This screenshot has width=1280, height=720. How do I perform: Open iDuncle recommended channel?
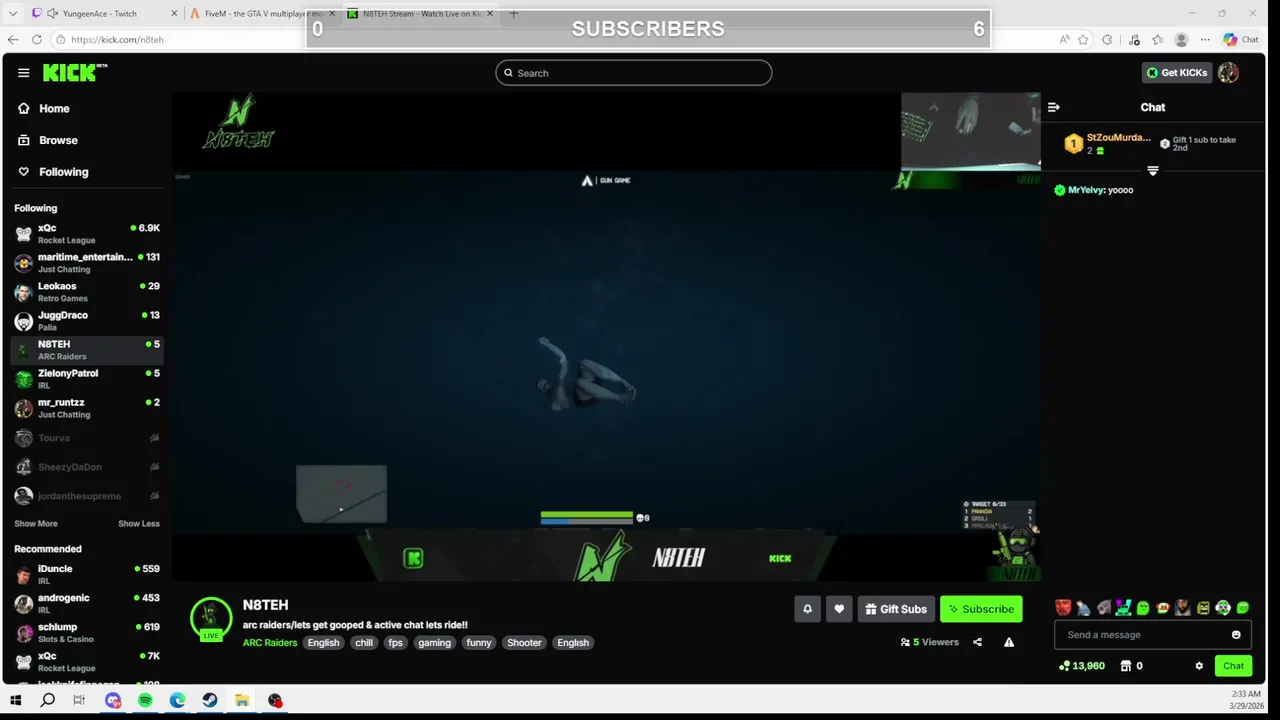tap(87, 575)
